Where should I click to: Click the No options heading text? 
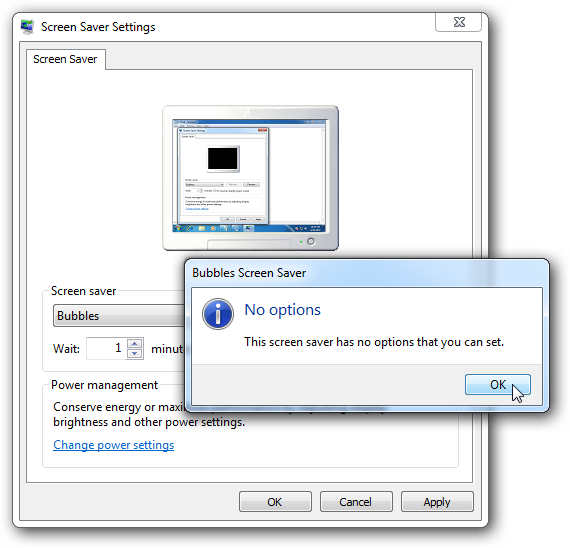coord(282,310)
